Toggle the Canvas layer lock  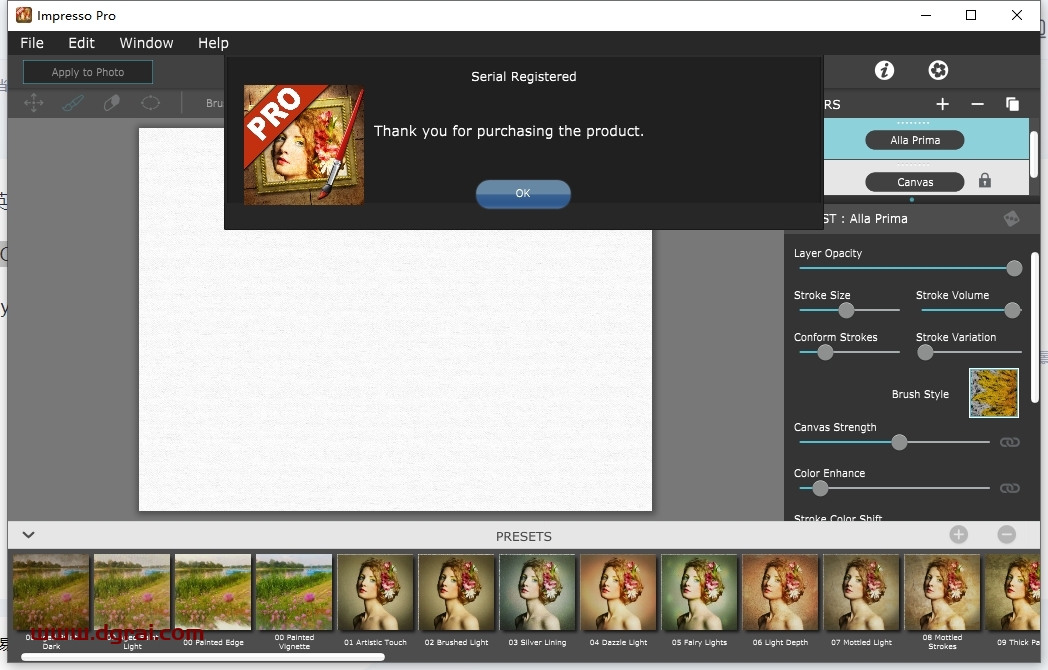pos(985,181)
